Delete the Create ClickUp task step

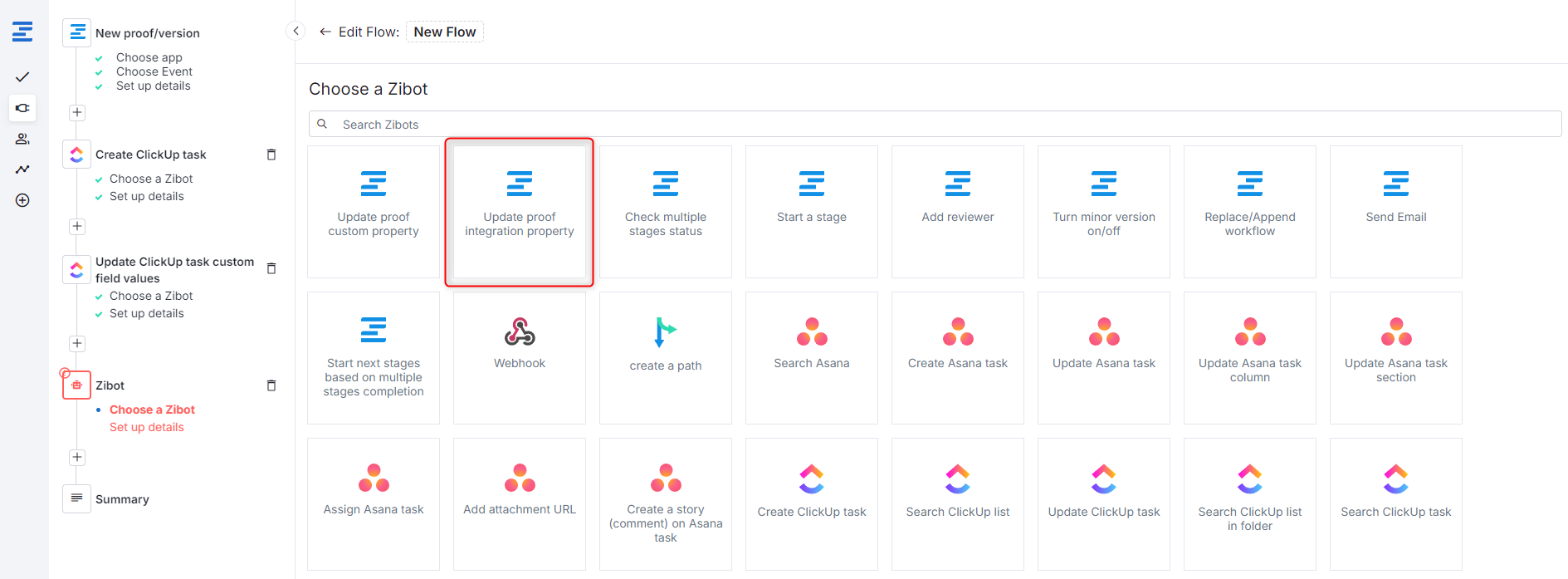tap(271, 155)
